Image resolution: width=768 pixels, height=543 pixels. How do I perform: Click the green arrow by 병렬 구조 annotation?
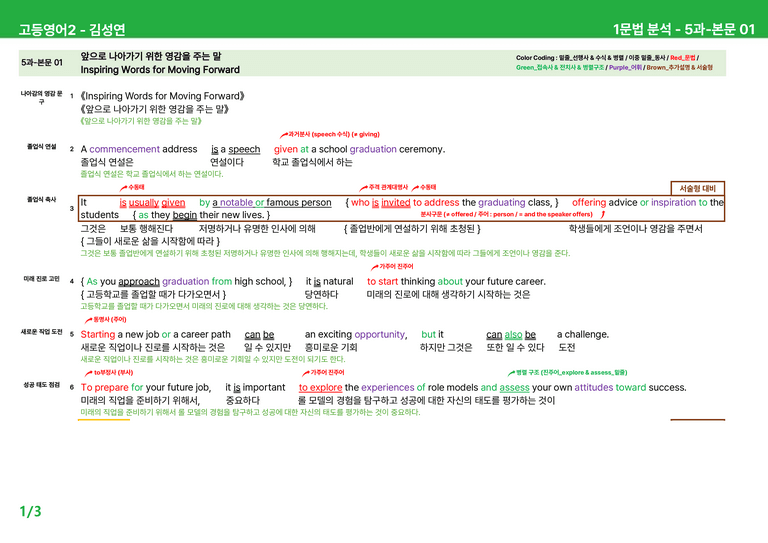click(511, 373)
